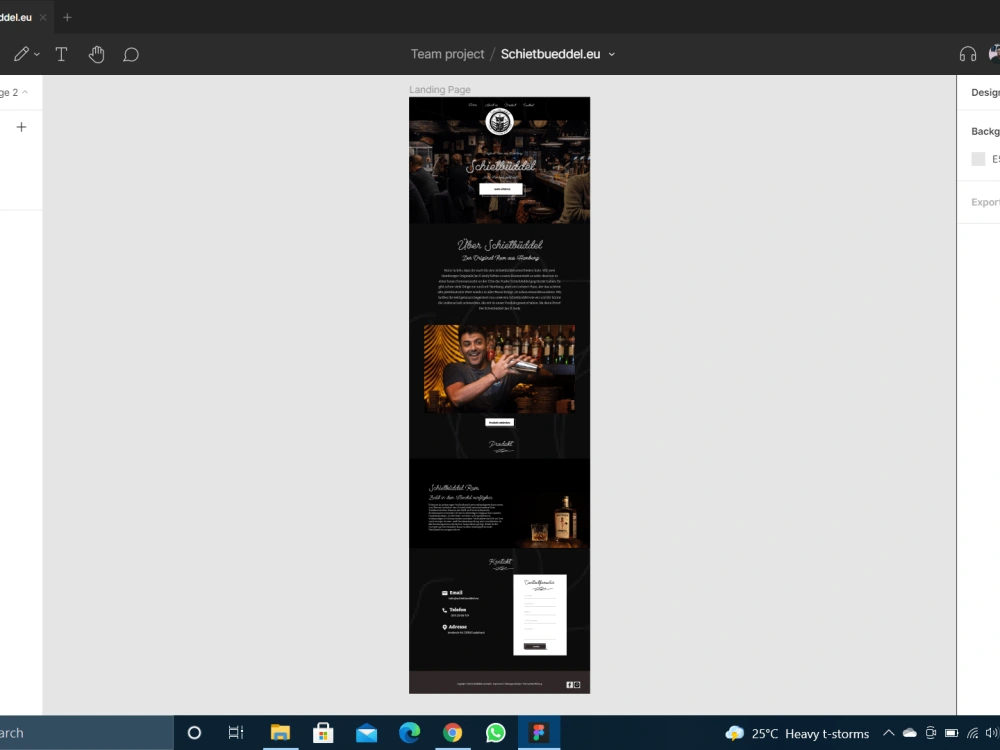Open a new tab with the plus button
The width and height of the screenshot is (1000, 750).
(67, 17)
